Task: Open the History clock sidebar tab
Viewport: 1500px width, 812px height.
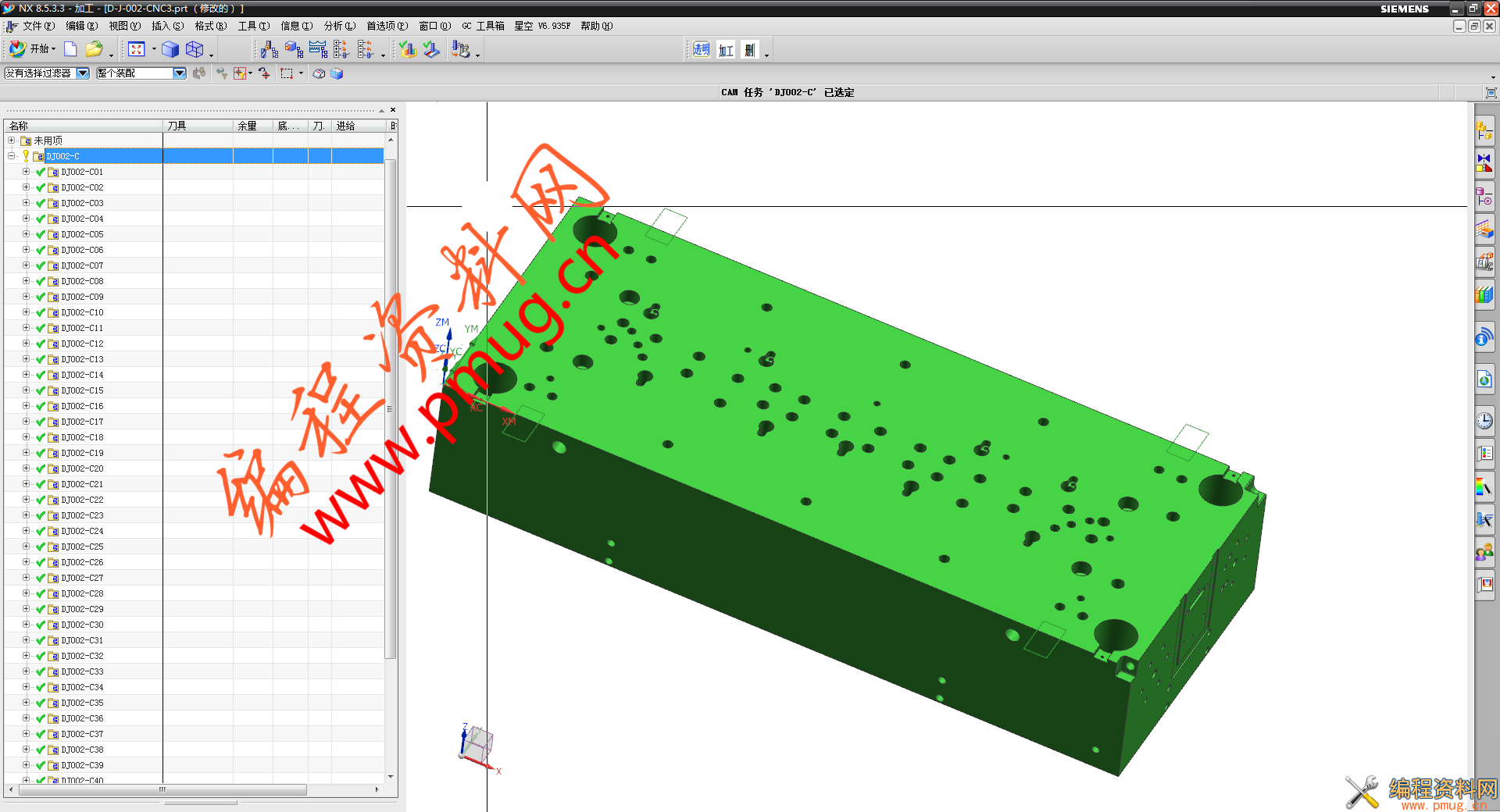Action: pyautogui.click(x=1484, y=422)
